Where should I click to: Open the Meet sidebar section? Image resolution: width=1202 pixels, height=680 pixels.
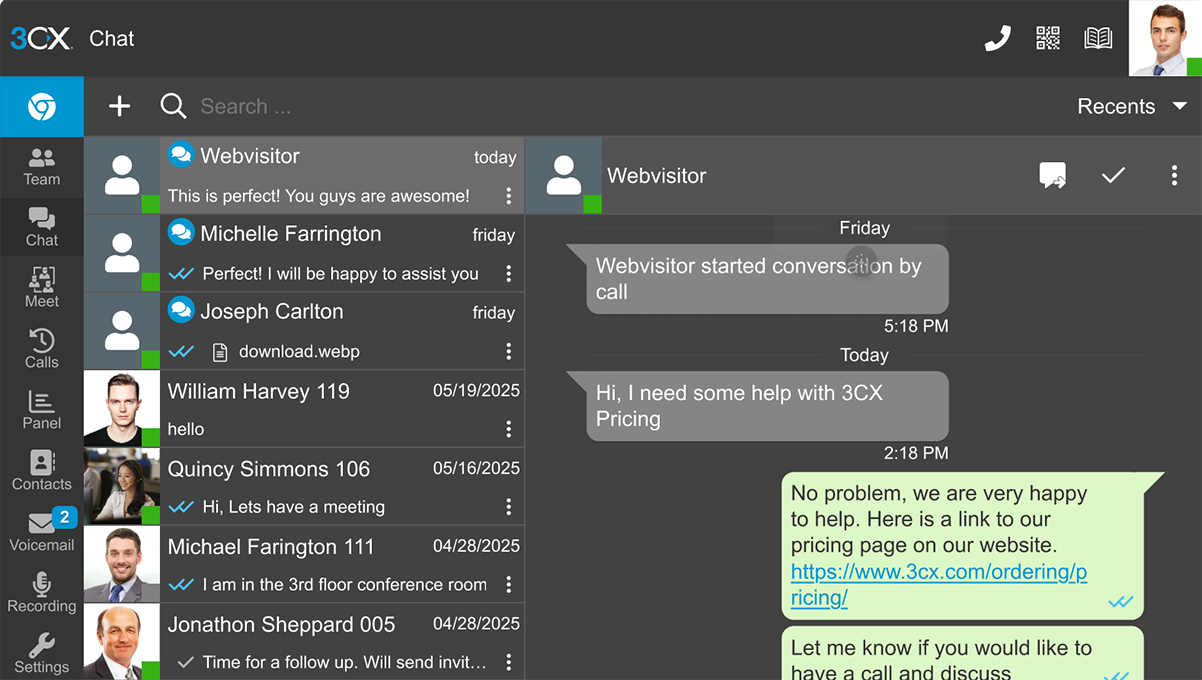pos(42,289)
